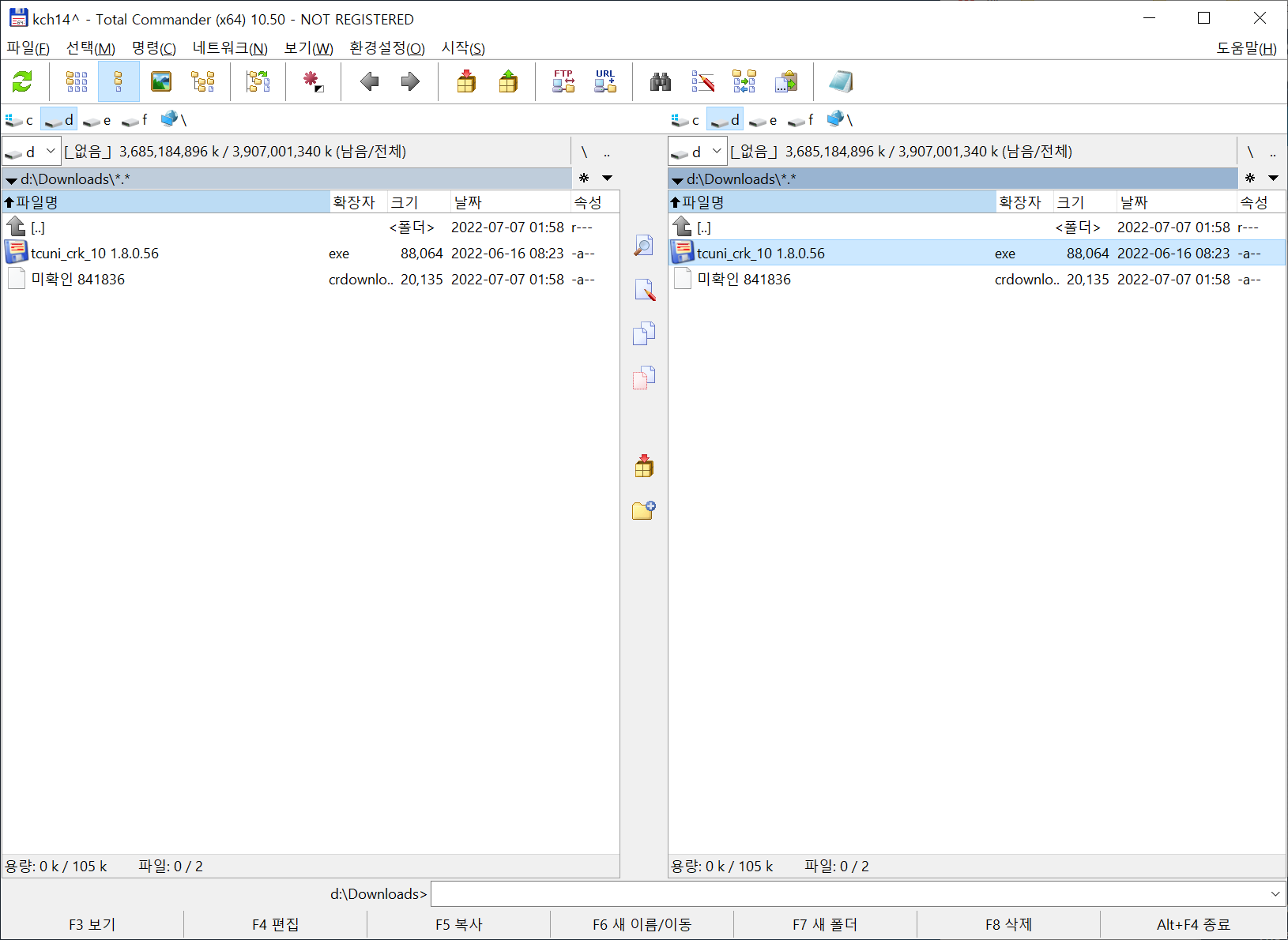Image resolution: width=1288 pixels, height=940 pixels.
Task: Click the red asterisk invert selection icon
Action: [313, 81]
